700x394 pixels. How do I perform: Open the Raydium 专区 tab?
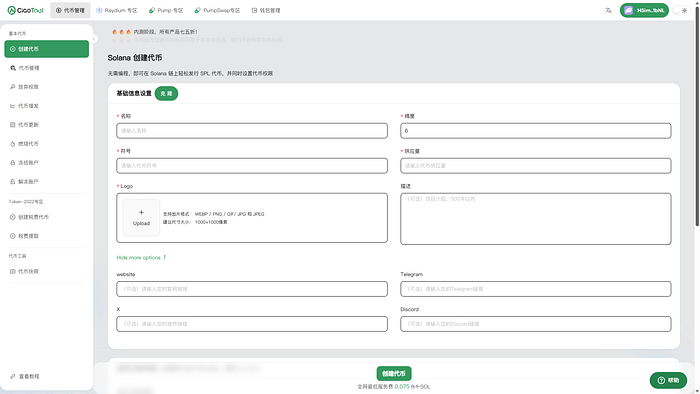[x=117, y=10]
